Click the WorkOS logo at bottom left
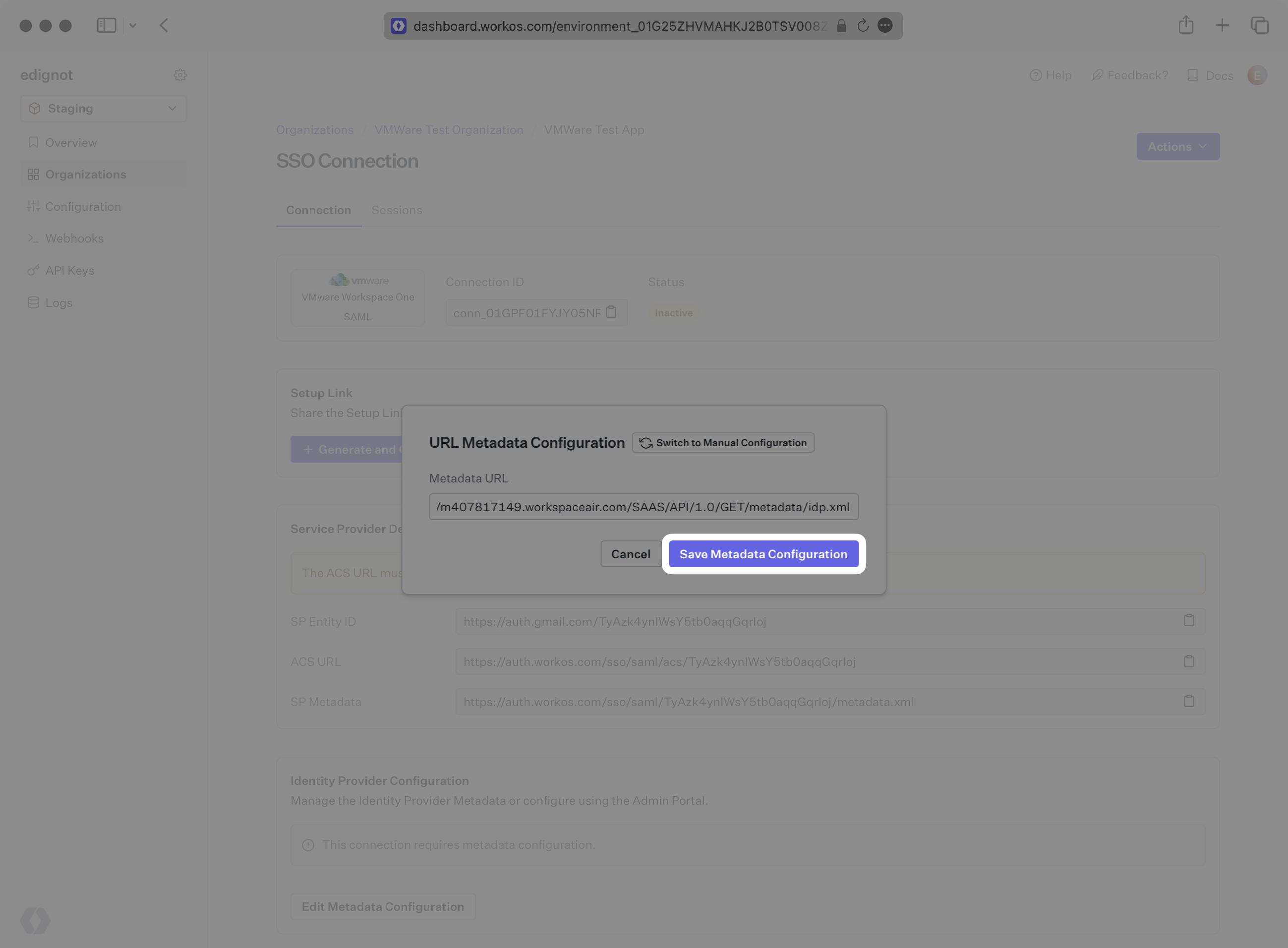This screenshot has width=1288, height=948. click(35, 920)
